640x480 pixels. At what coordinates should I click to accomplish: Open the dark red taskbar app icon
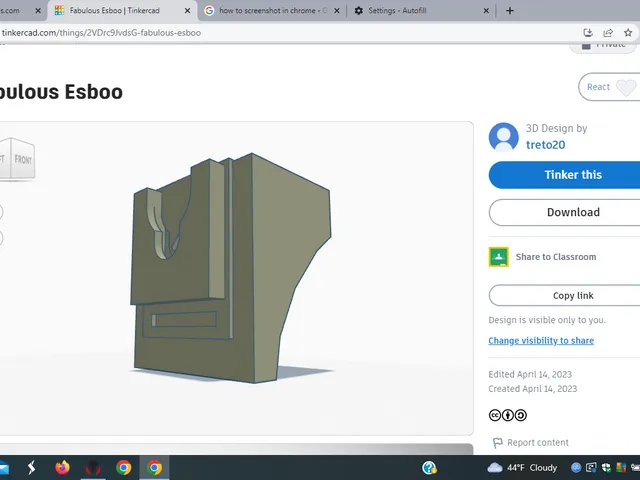click(x=93, y=467)
